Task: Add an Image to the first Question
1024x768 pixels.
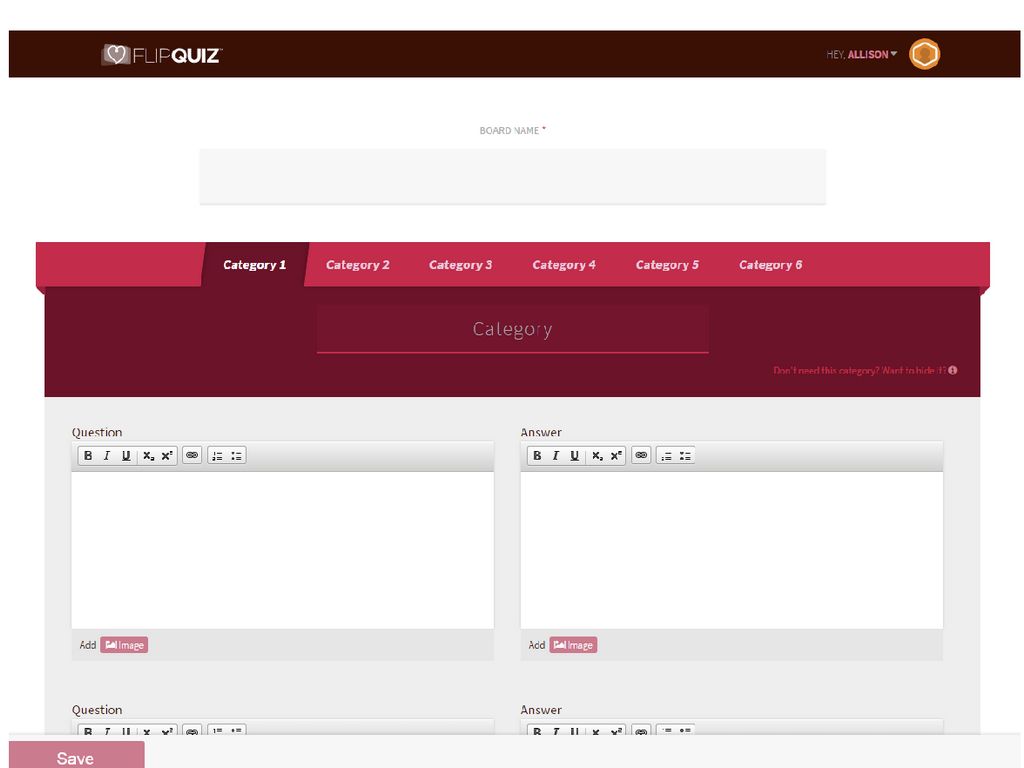Action: (124, 645)
